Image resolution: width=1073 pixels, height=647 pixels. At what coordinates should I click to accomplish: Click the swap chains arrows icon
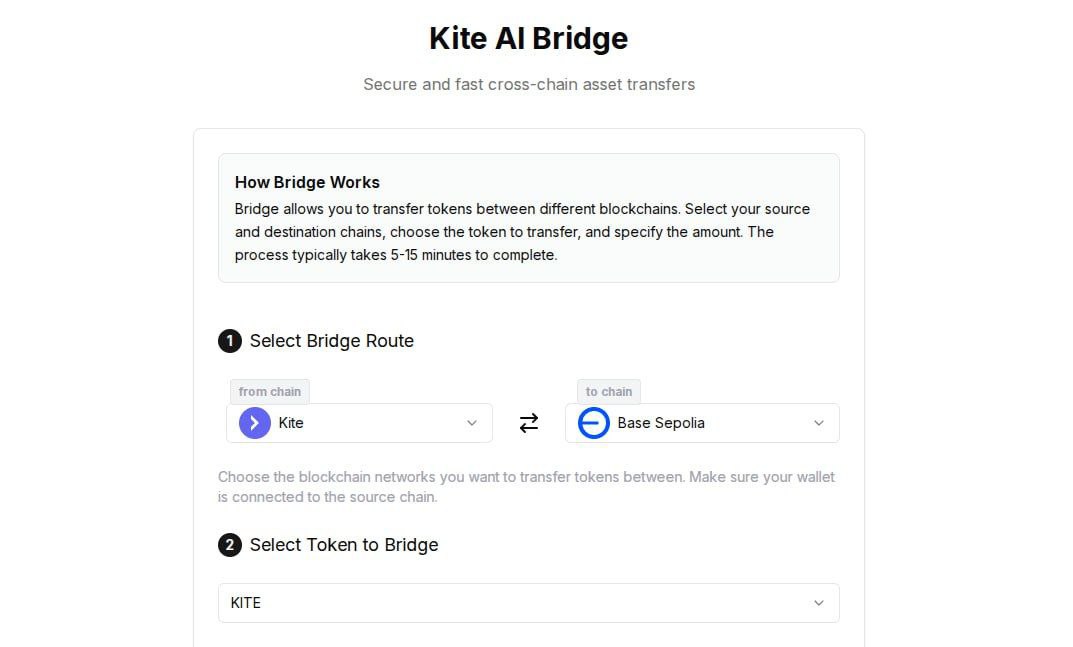point(528,423)
